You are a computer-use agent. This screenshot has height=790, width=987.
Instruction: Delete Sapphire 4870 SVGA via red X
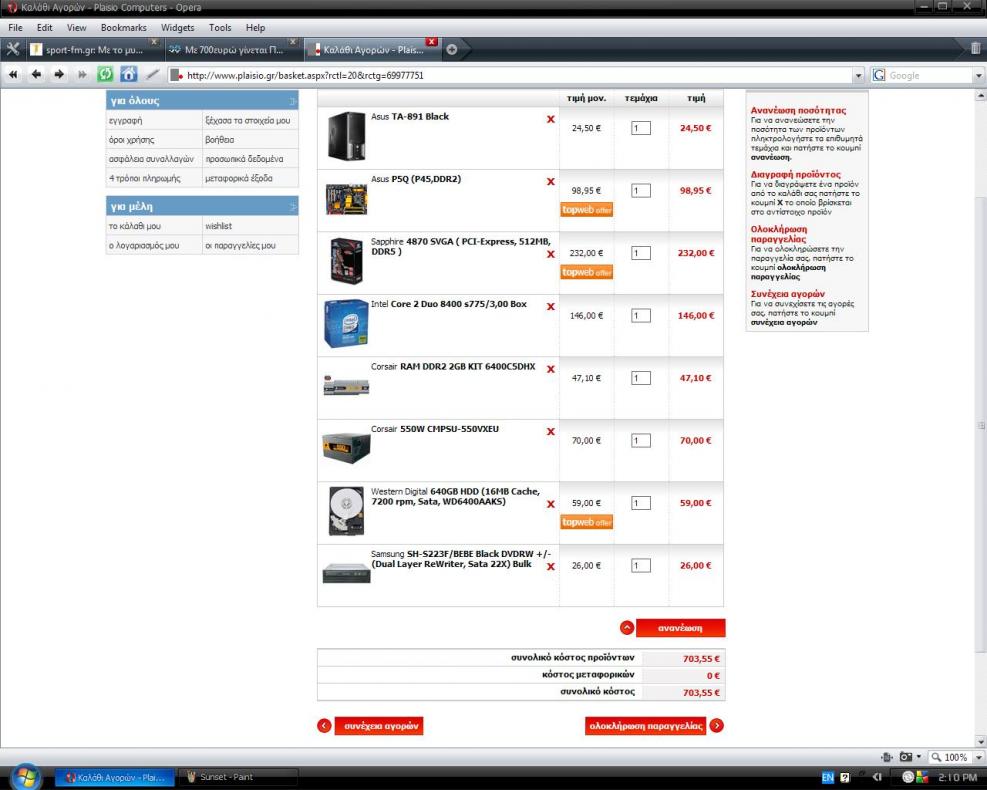tap(551, 254)
